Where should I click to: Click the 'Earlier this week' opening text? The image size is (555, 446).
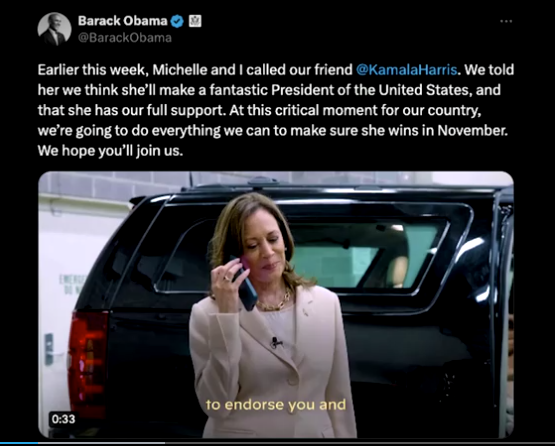tap(92, 70)
